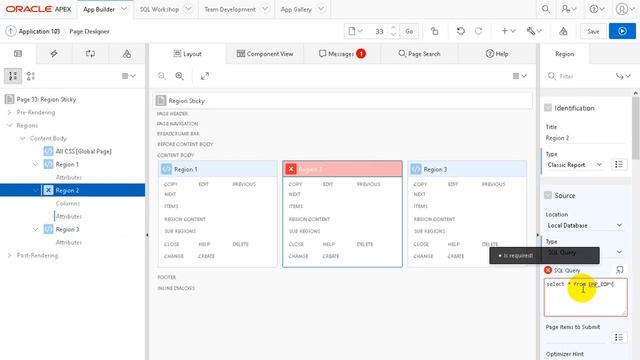
Task: Open the rendering tree options menu
Action: coord(129,76)
